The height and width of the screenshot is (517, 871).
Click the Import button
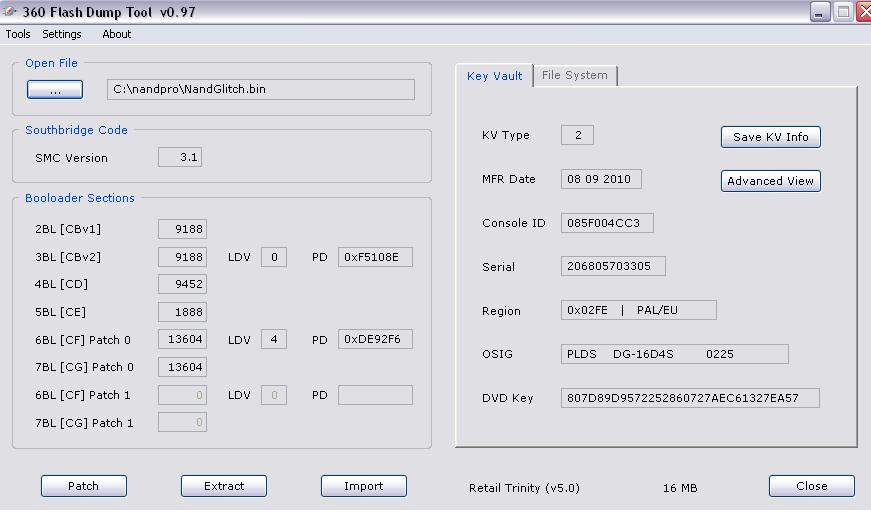(364, 486)
